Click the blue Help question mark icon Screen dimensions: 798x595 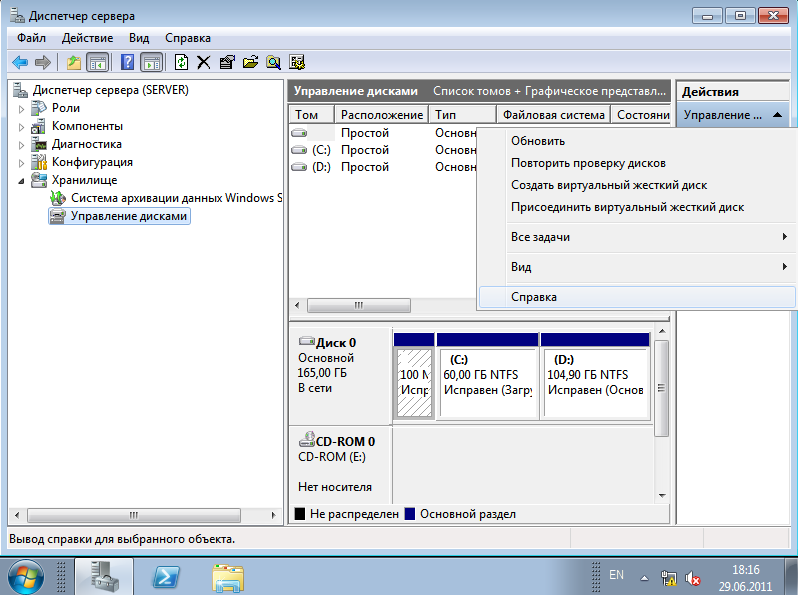pos(127,63)
